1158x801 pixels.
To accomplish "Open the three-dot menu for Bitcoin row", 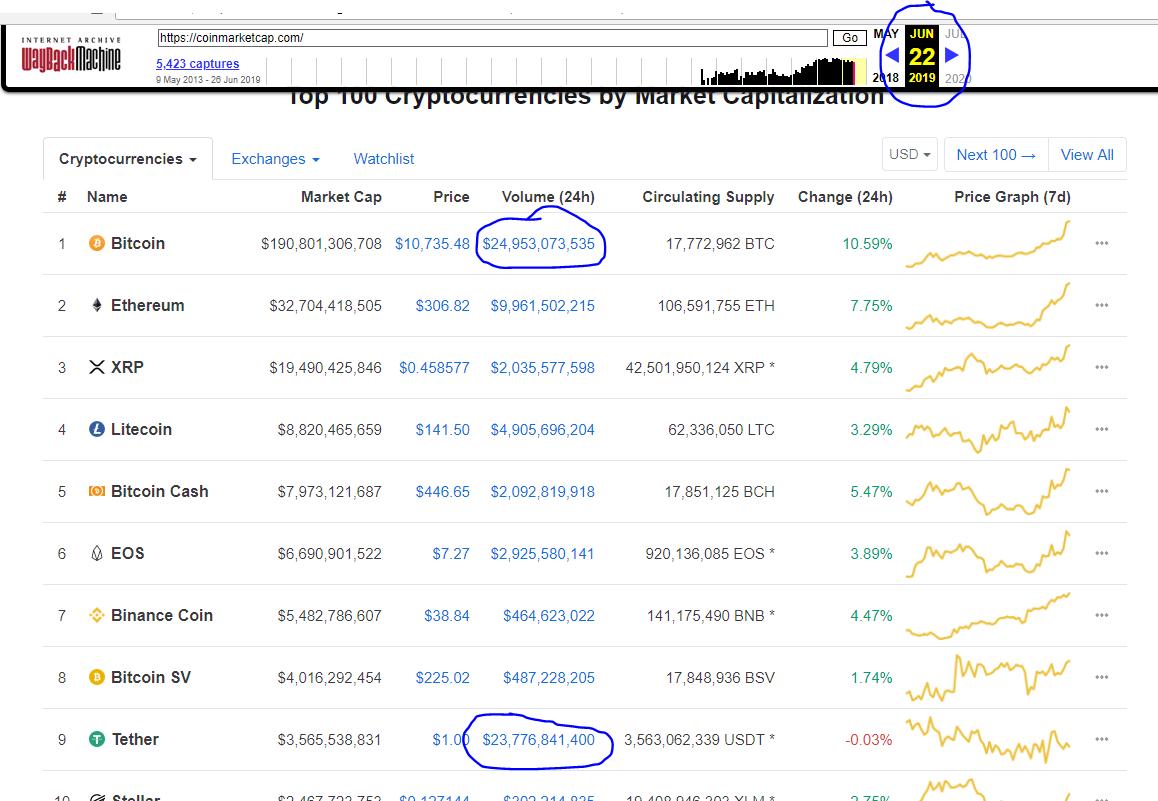I will (1102, 243).
